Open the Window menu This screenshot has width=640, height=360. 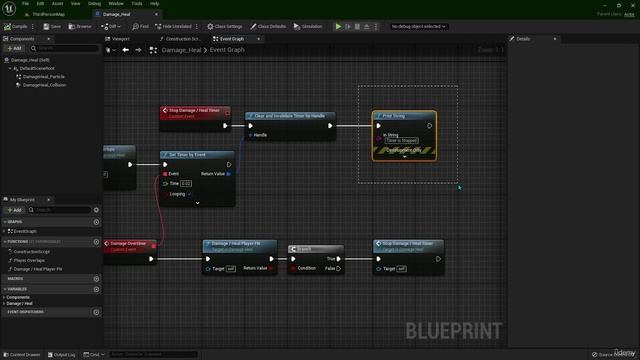click(x=116, y=4)
